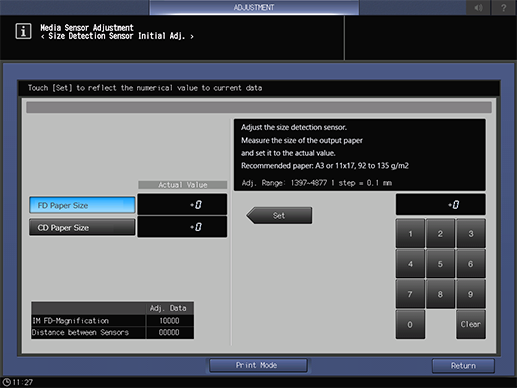Tap keypad digit 9
The width and height of the screenshot is (517, 388).
(x=471, y=294)
